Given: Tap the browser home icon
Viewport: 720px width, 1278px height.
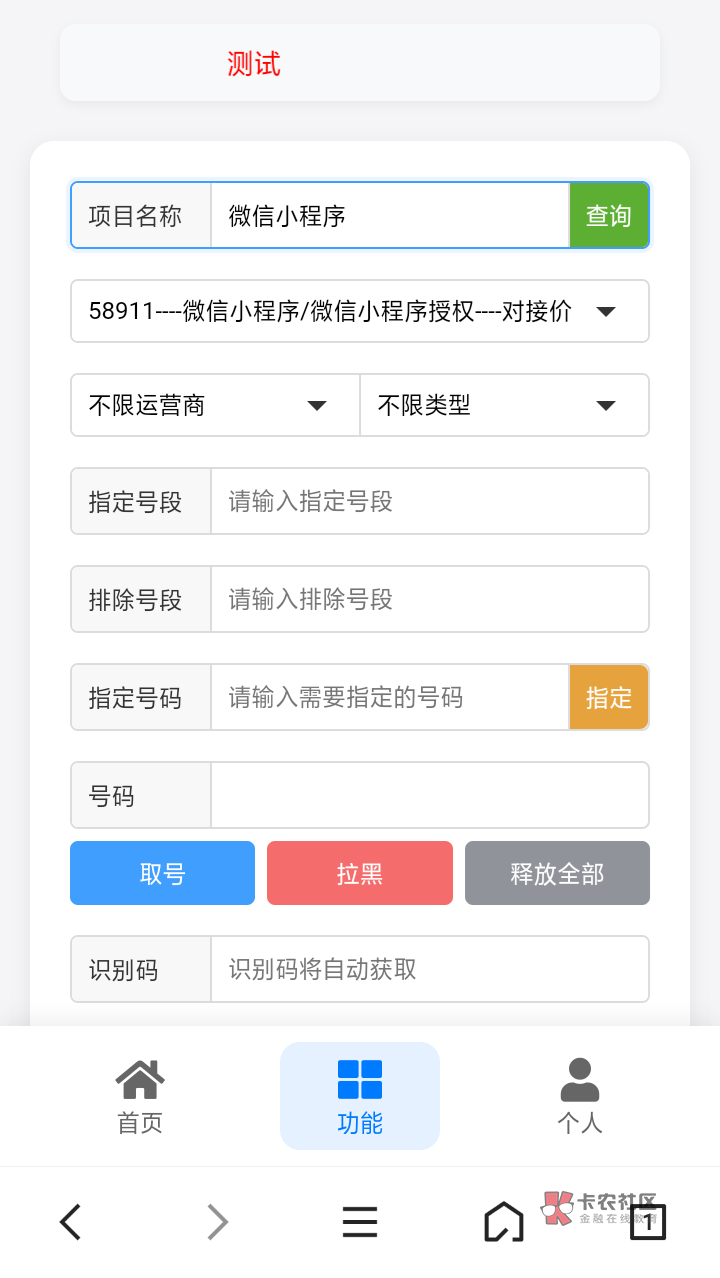Looking at the screenshot, I should [x=503, y=1221].
